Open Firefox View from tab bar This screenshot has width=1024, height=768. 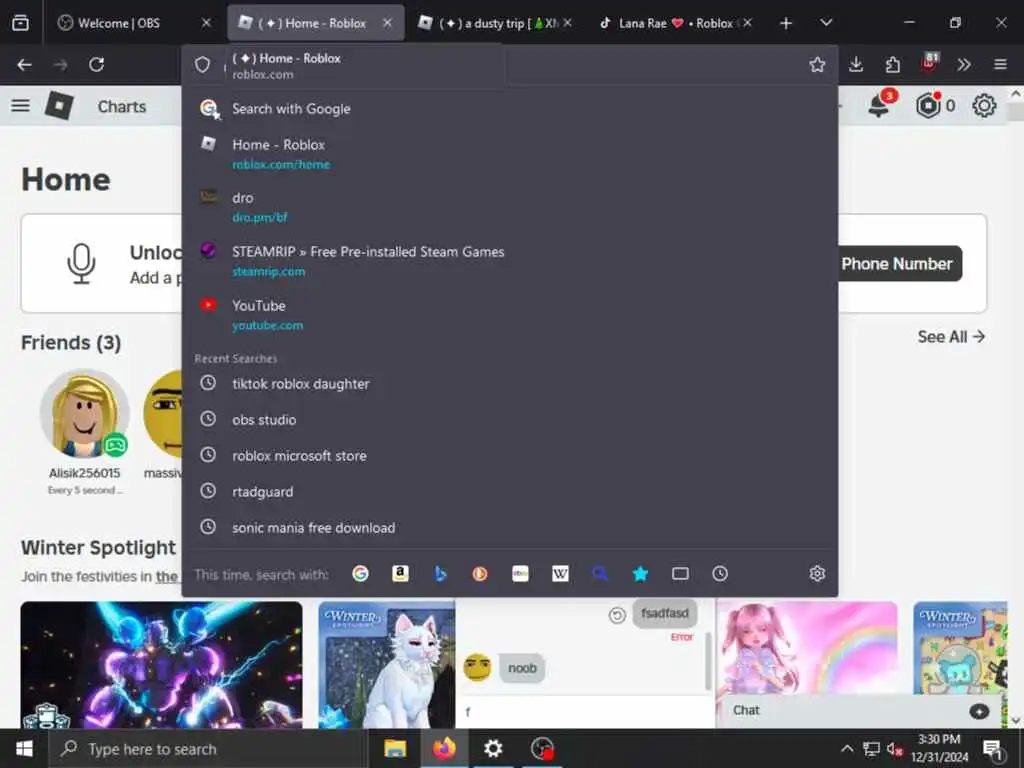pos(20,23)
